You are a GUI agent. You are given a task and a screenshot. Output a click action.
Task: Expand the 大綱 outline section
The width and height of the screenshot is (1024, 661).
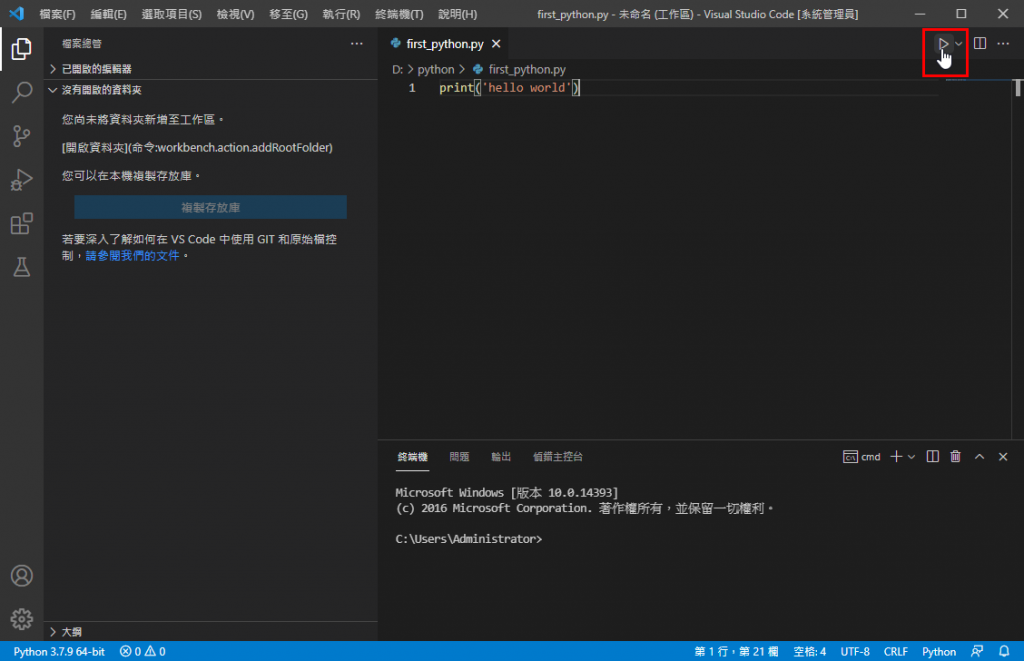point(210,632)
